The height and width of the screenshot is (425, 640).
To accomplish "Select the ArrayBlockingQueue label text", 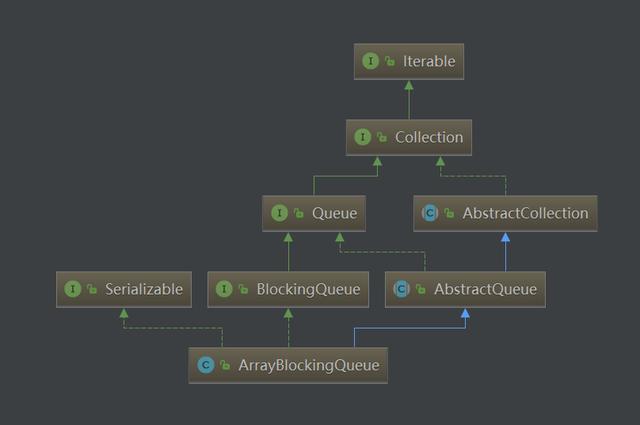I will point(308,366).
